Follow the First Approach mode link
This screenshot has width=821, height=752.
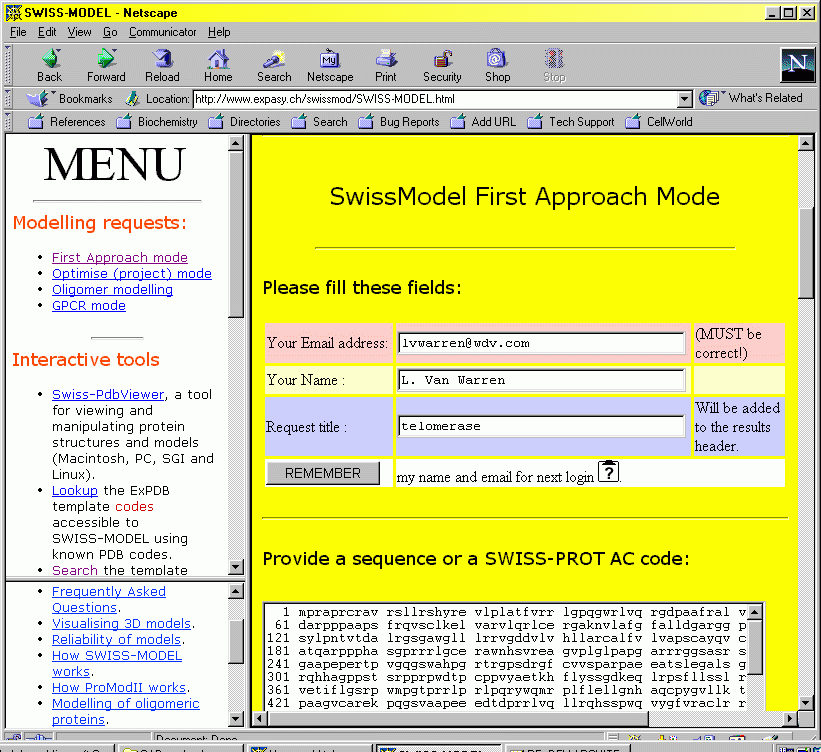click(120, 258)
